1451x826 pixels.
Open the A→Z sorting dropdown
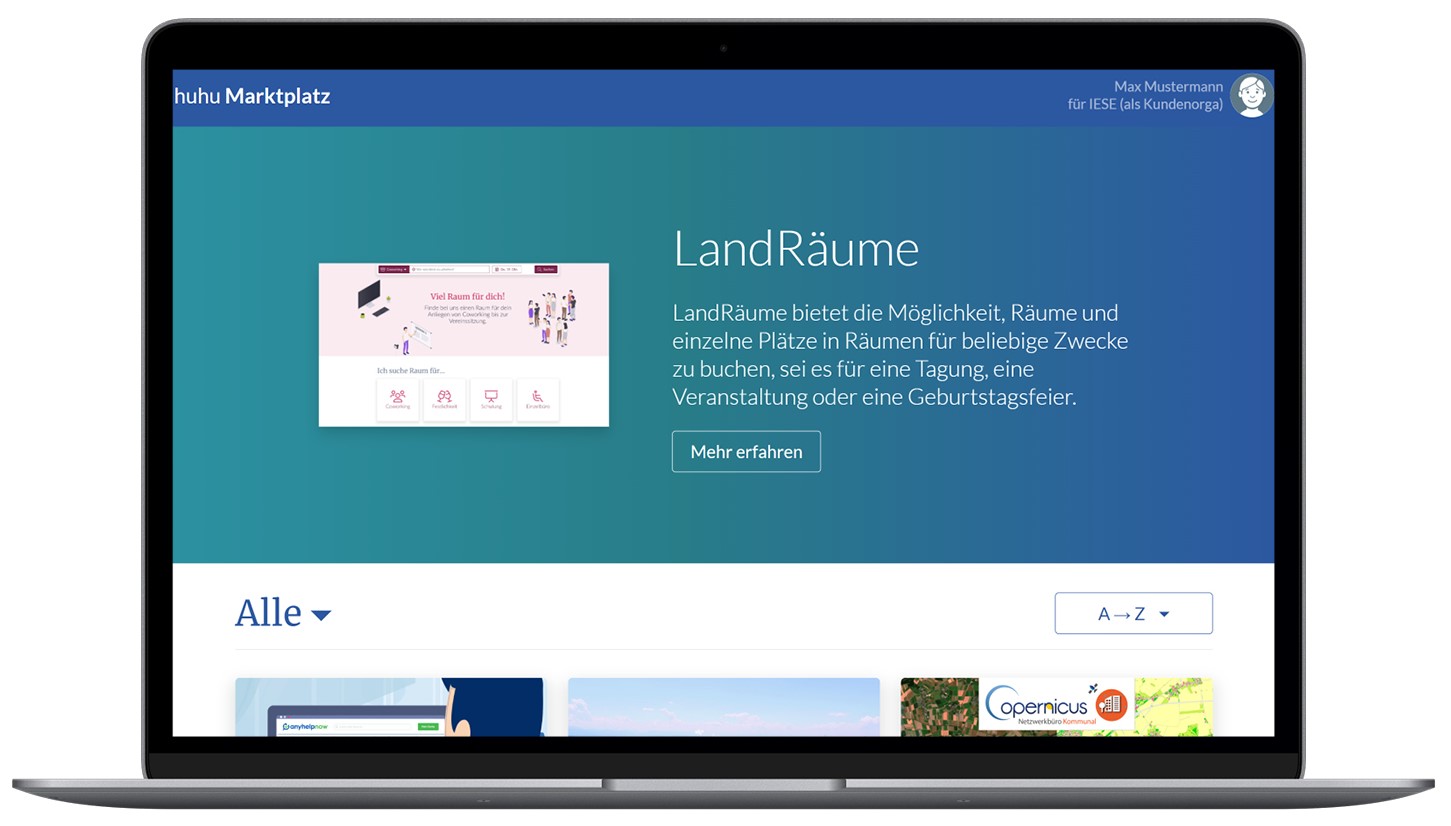[x=1133, y=613]
